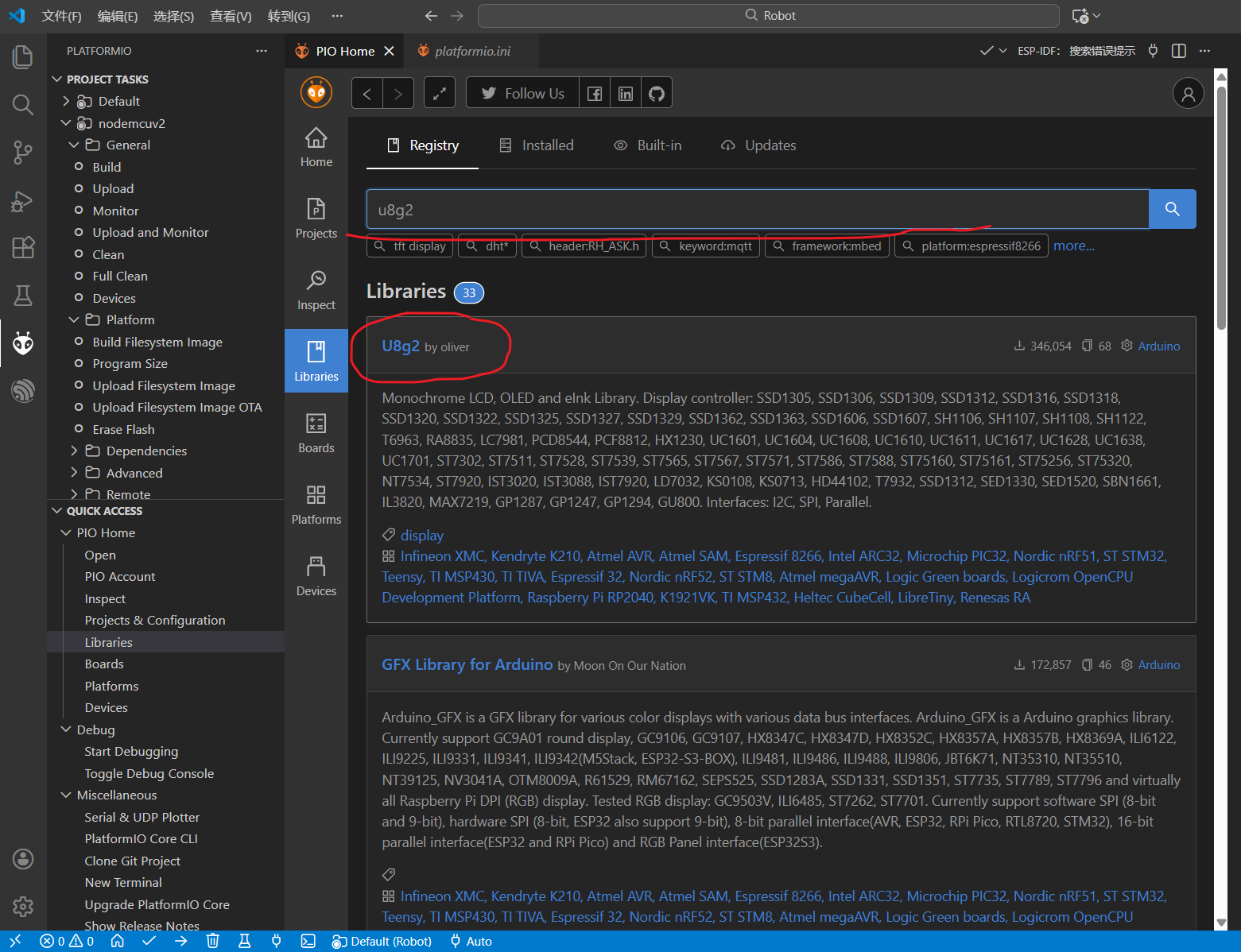Viewport: 1241px width, 952px height.
Task: Open GFX Library for Arduino link
Action: pyautogui.click(x=467, y=664)
